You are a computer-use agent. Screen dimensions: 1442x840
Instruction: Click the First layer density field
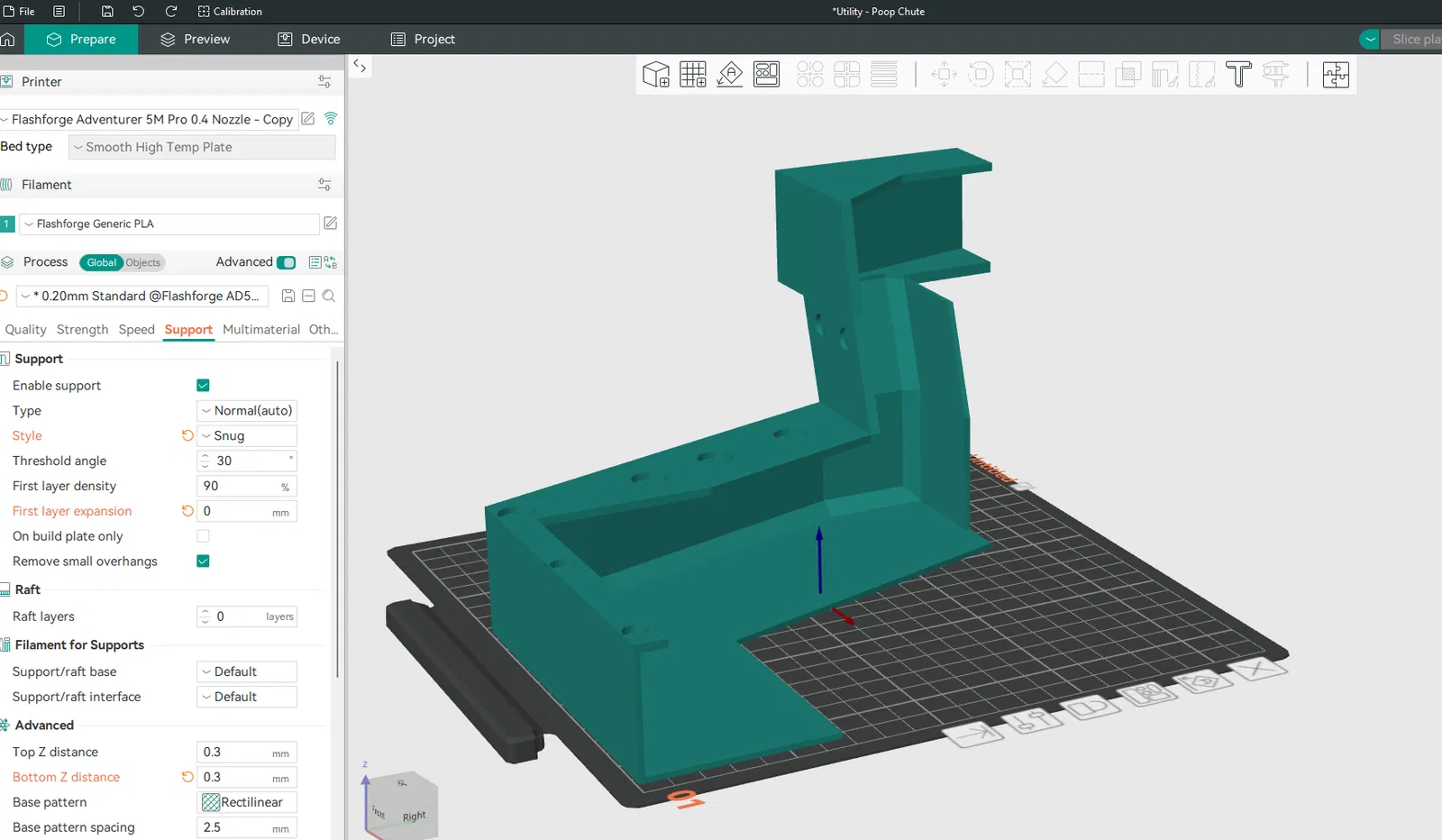247,487
